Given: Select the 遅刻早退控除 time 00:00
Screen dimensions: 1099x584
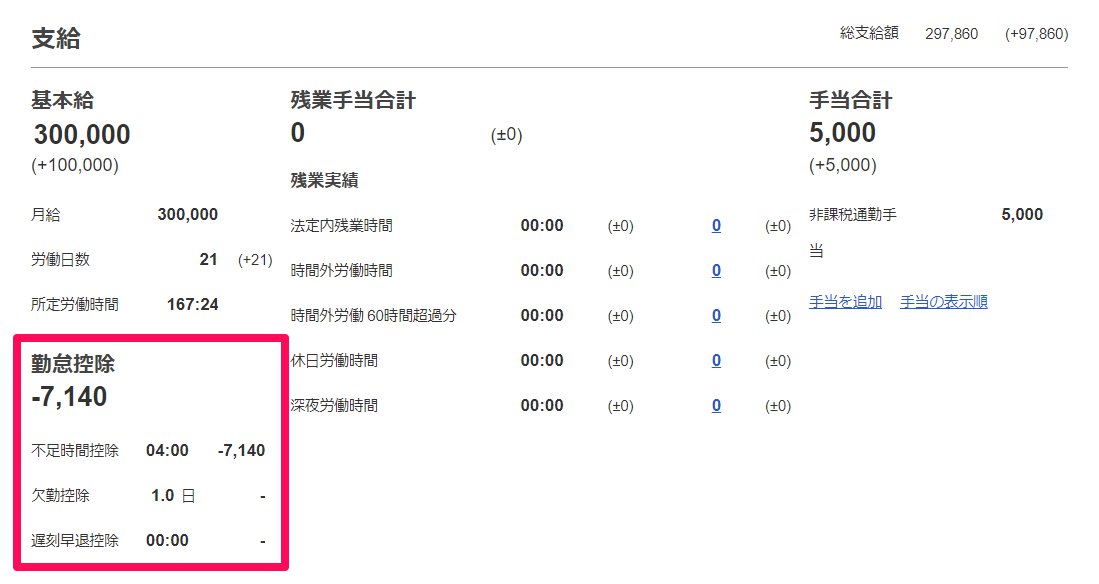Looking at the screenshot, I should [167, 541].
